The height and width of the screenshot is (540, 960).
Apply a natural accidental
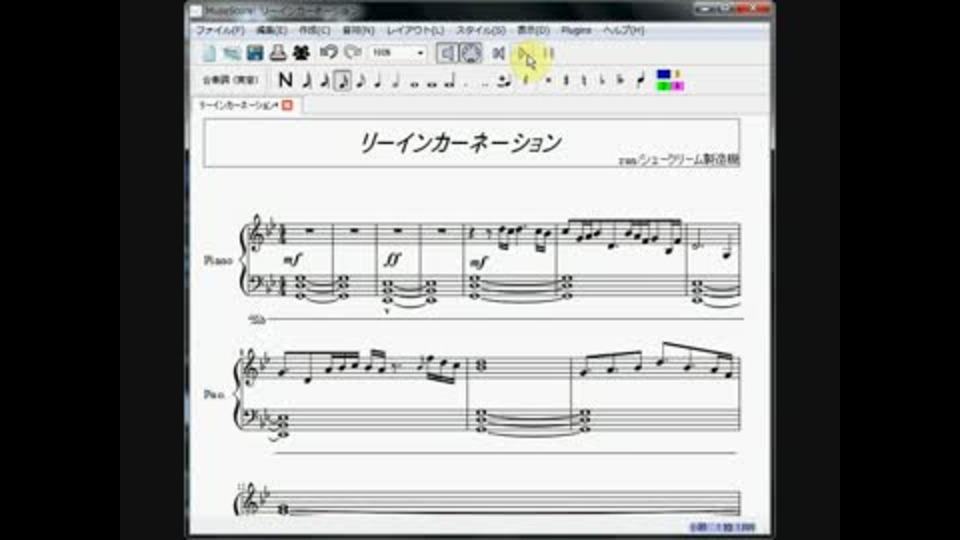[584, 80]
